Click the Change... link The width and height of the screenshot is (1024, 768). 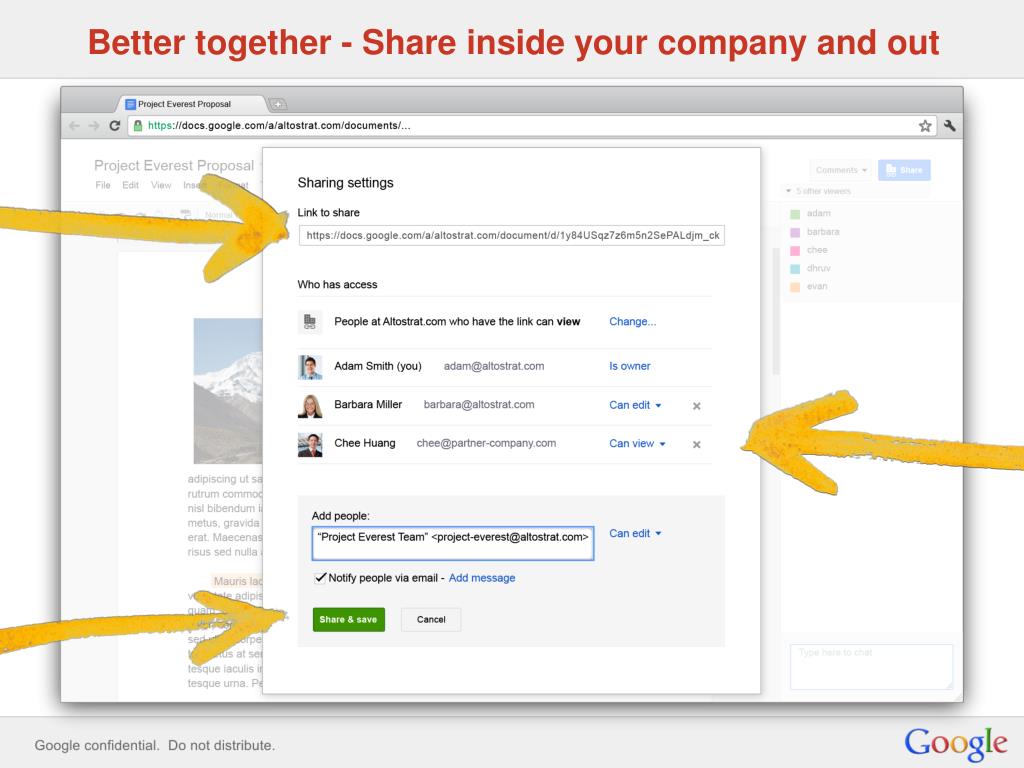[x=633, y=321]
